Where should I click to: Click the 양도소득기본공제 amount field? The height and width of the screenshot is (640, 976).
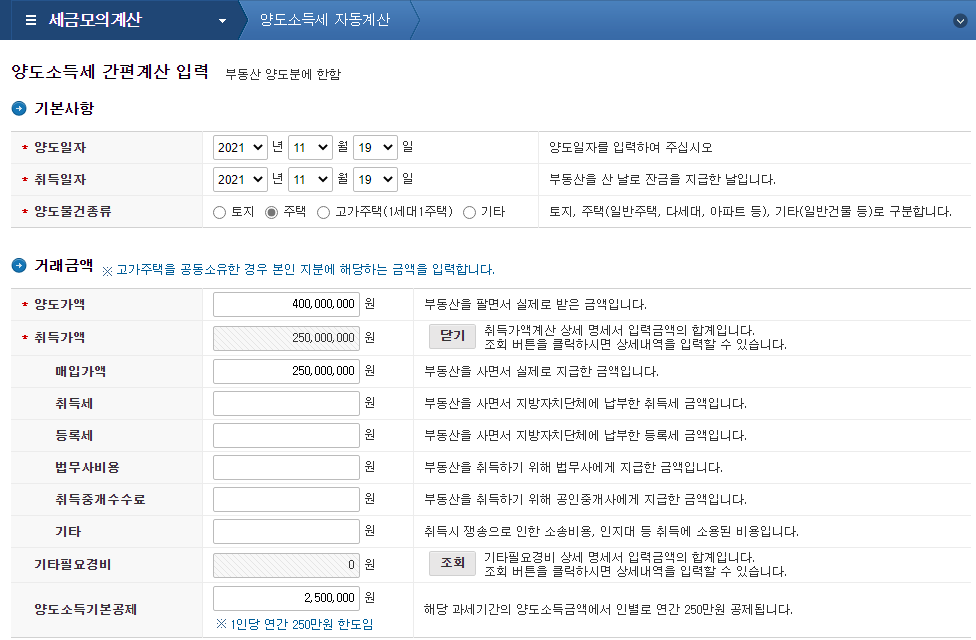click(x=286, y=598)
